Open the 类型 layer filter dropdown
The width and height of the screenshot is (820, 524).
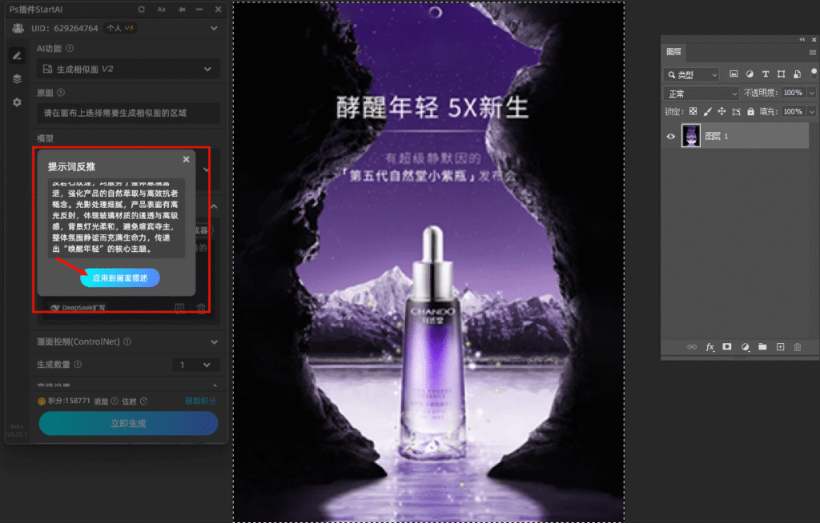[x=691, y=75]
